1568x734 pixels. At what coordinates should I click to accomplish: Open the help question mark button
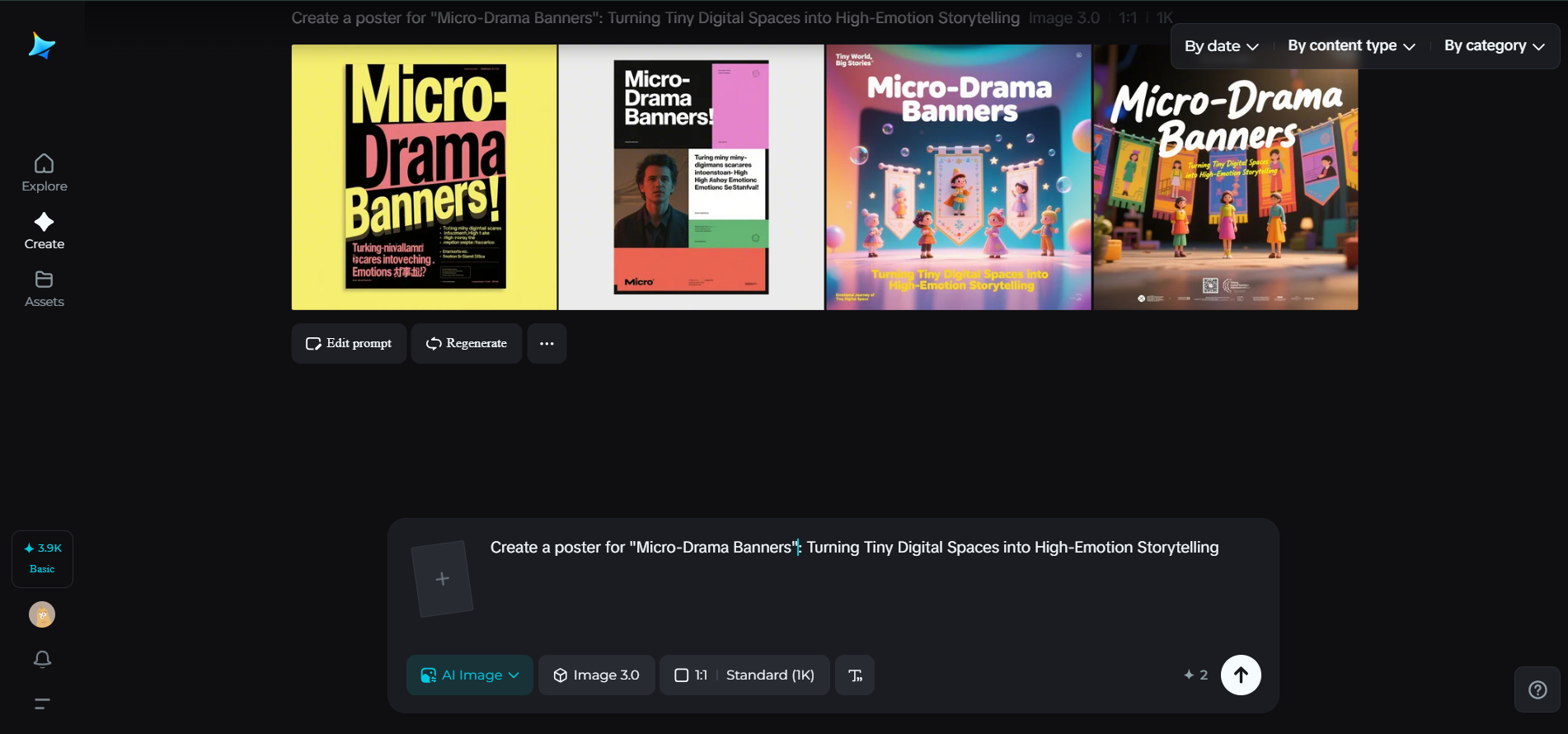coord(1537,689)
